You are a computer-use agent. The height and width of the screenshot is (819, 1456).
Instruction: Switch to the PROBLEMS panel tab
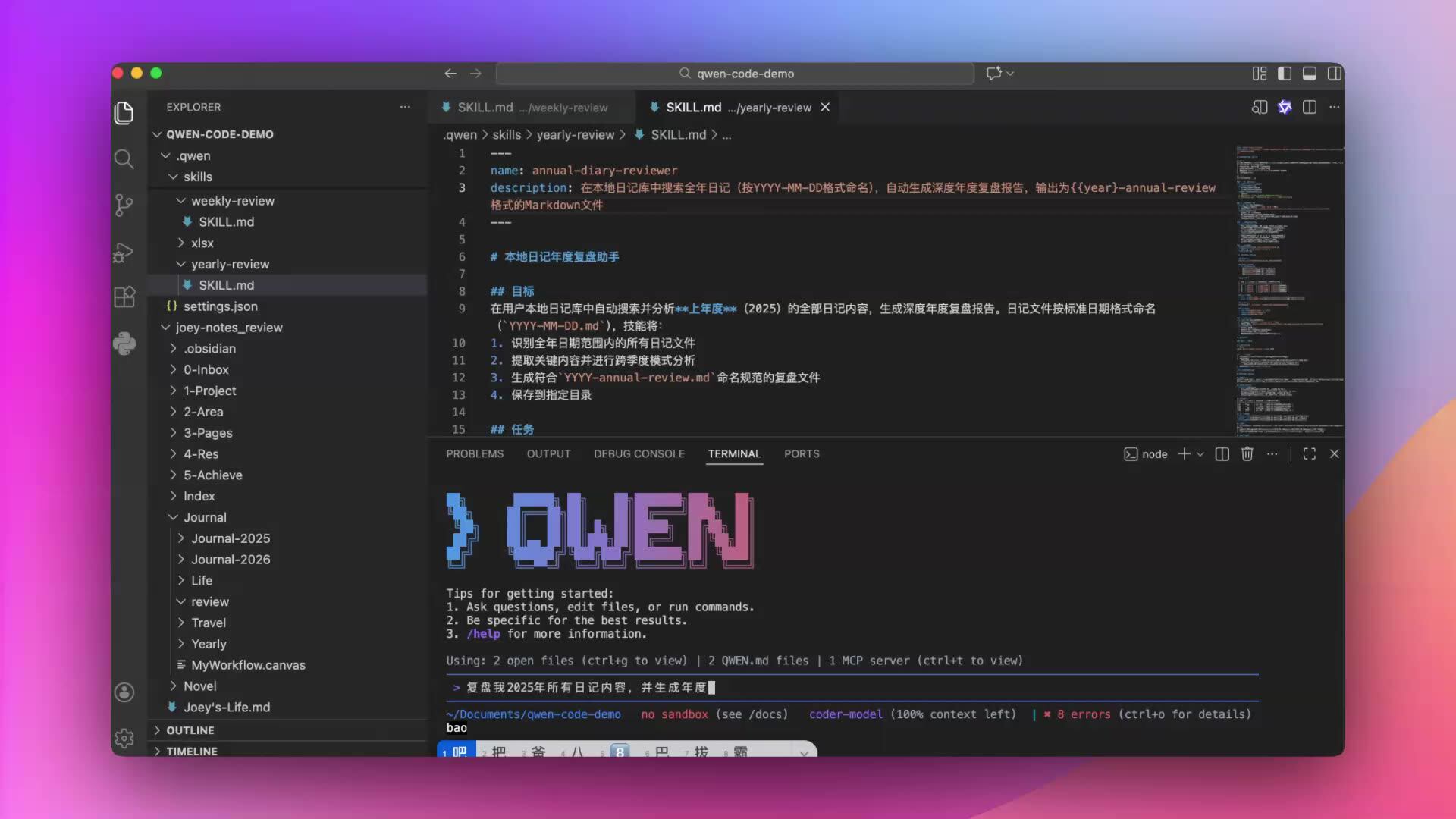(x=475, y=453)
